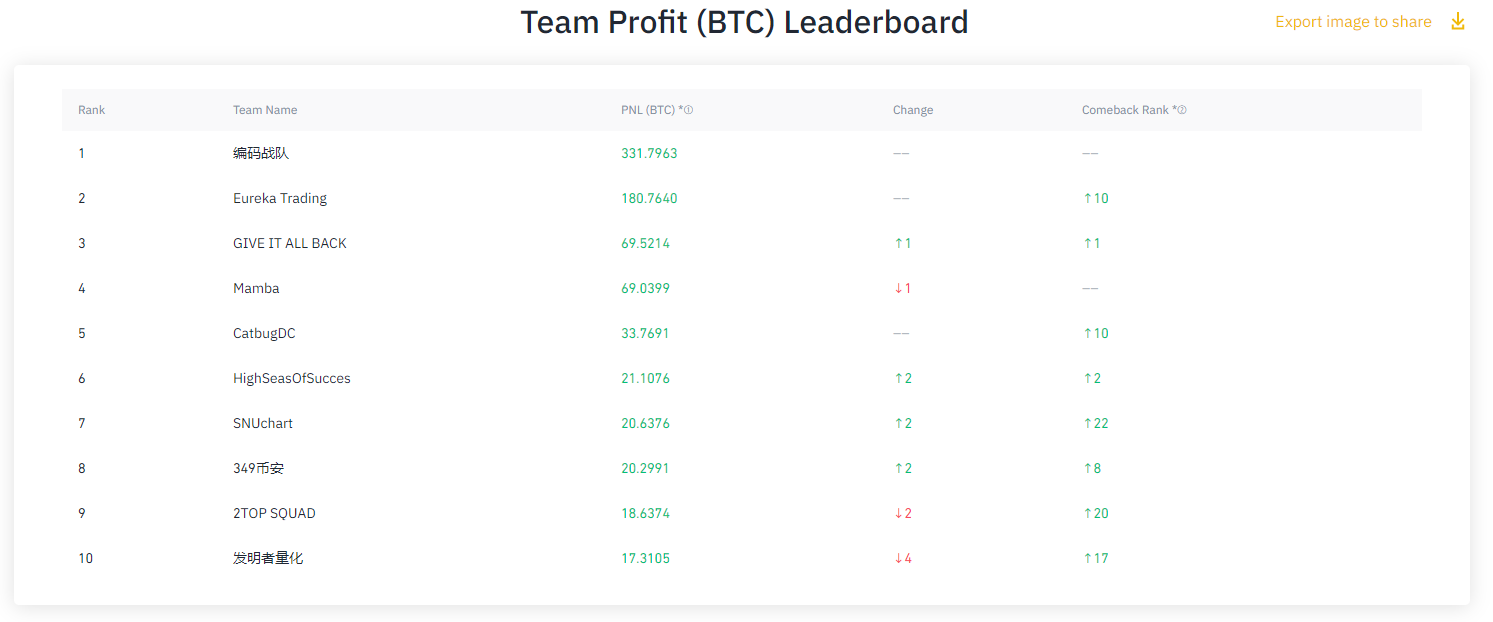Select the up-arrow indicator for SNUchart's comeback rank

[x=1089, y=423]
